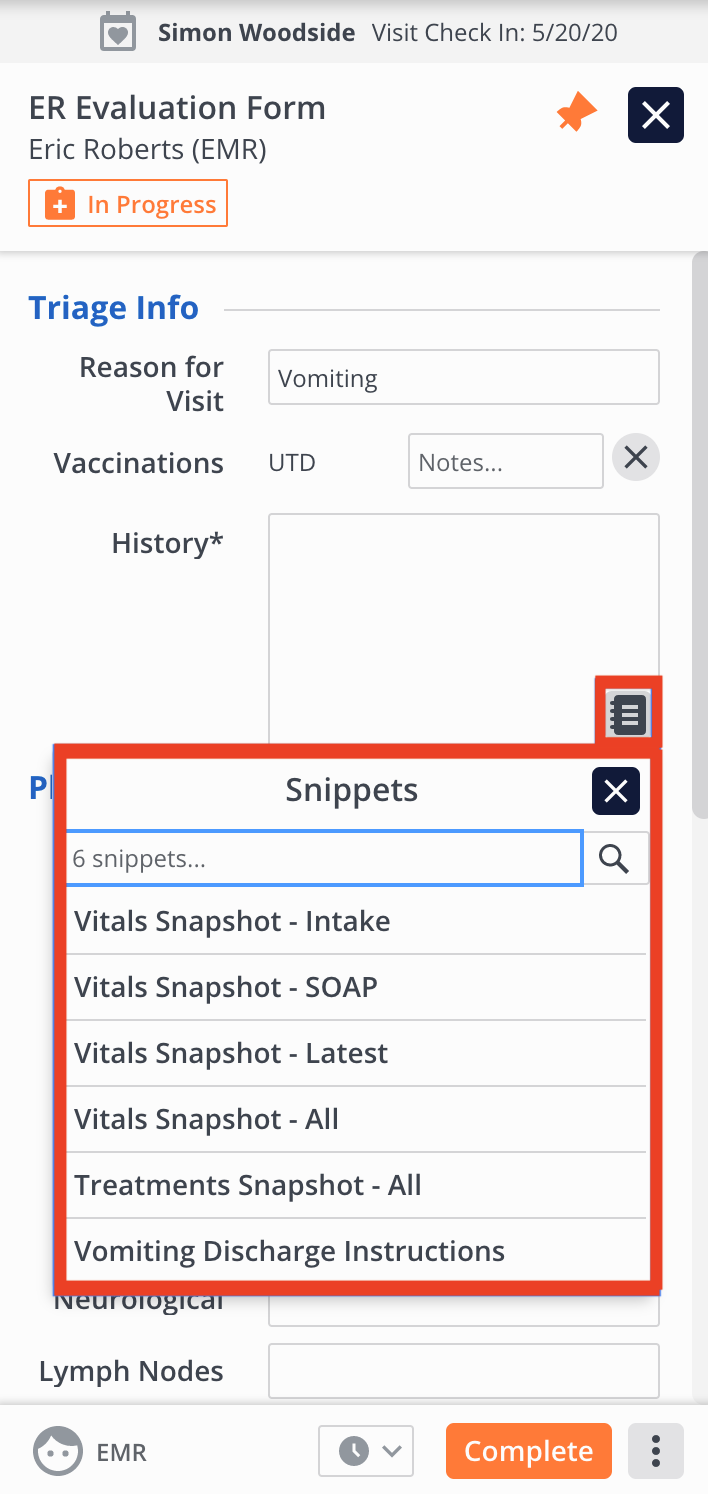Open snippets notebook icon in History
The height and width of the screenshot is (1494, 708).
[628, 715]
